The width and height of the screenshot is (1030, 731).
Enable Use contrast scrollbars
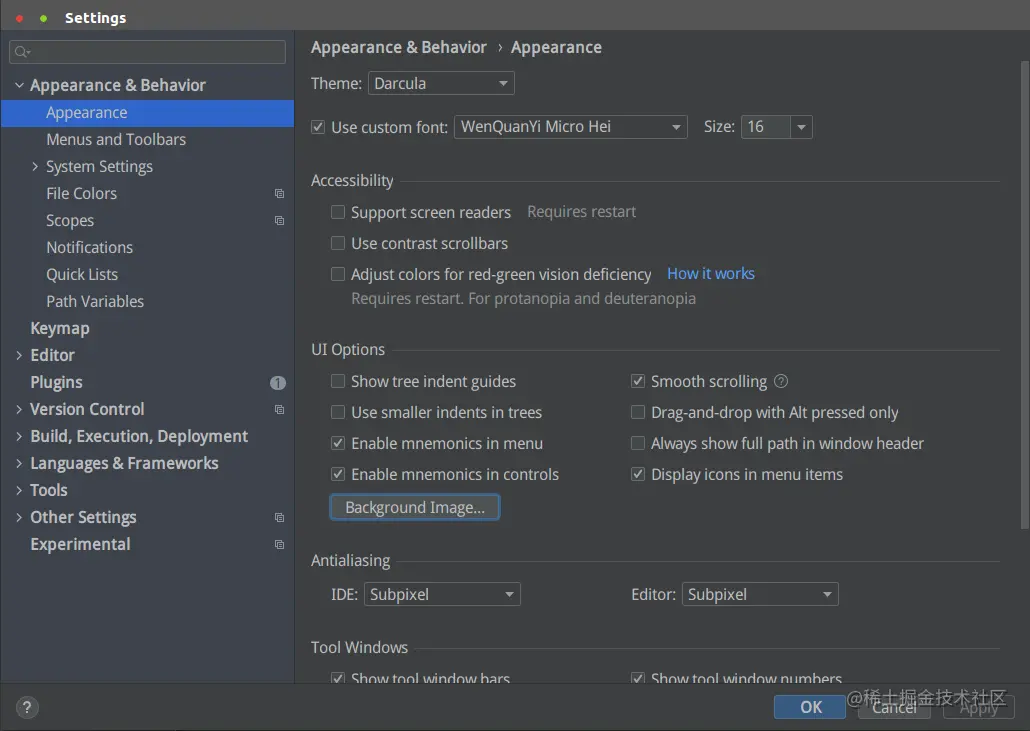pyautogui.click(x=338, y=243)
